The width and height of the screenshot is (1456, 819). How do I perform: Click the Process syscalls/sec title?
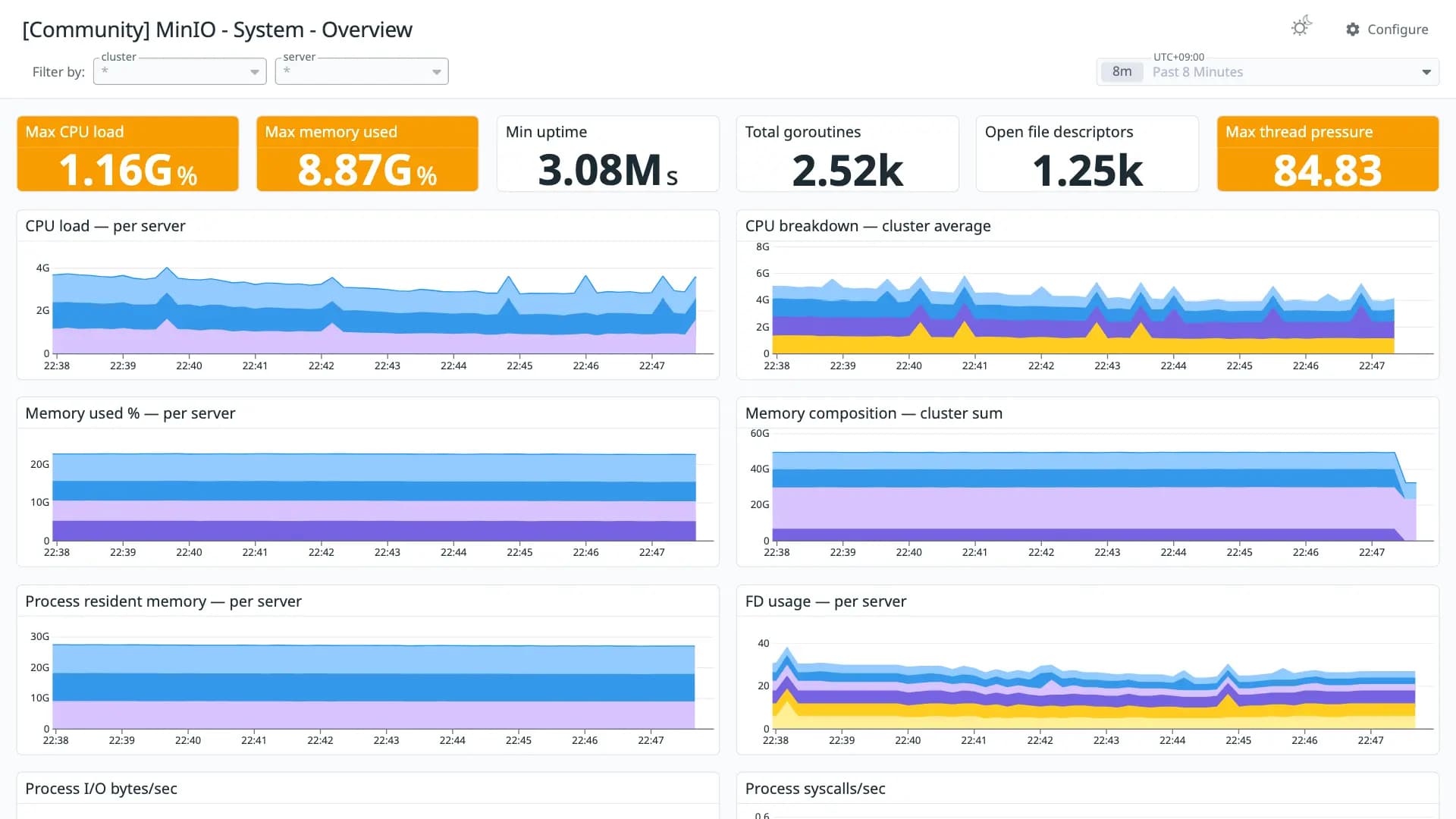[x=815, y=789]
